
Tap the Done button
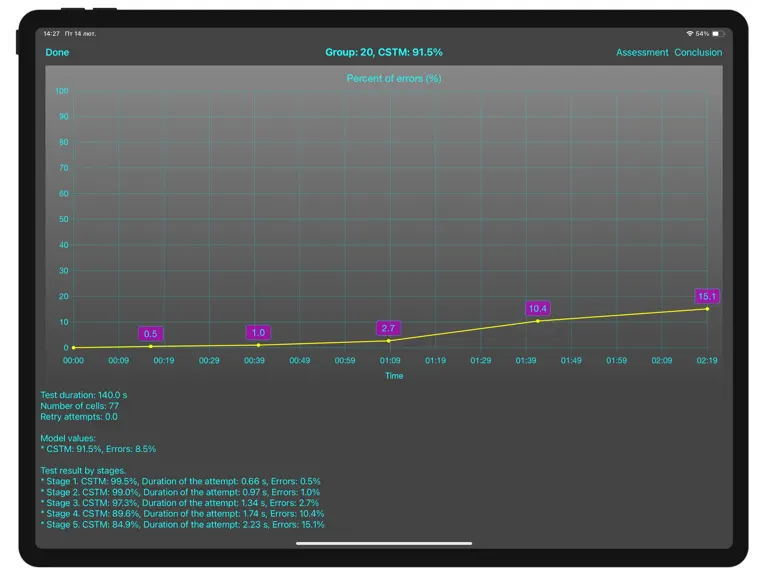click(57, 52)
